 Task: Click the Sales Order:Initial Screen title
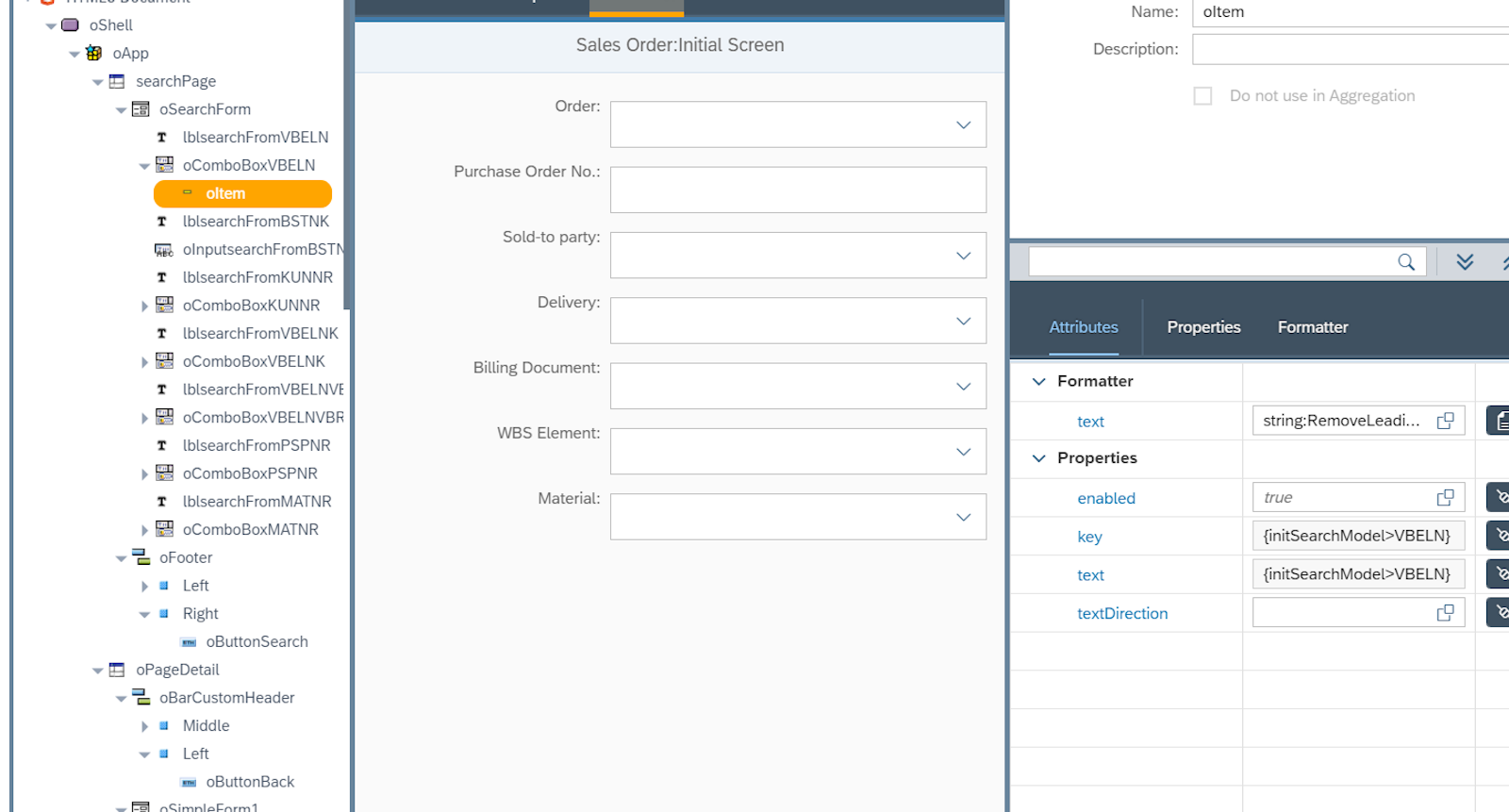pos(680,45)
